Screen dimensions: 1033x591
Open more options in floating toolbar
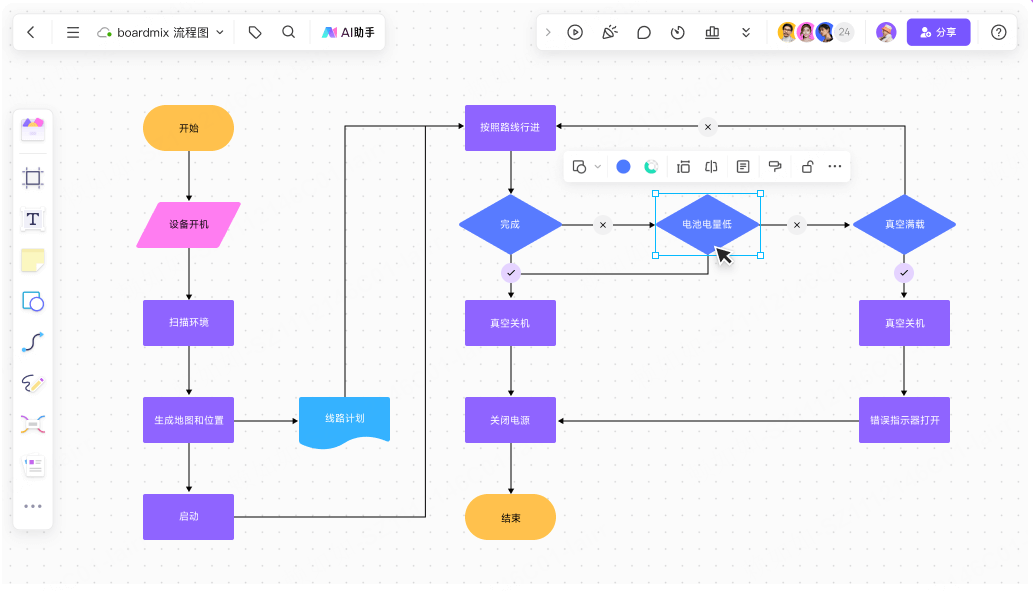point(835,167)
